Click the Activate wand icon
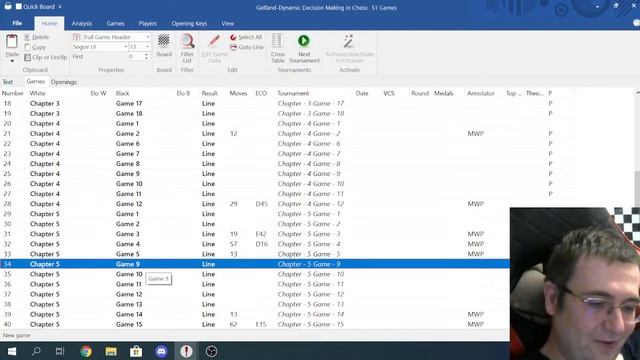The width and height of the screenshot is (640, 360). click(349, 41)
